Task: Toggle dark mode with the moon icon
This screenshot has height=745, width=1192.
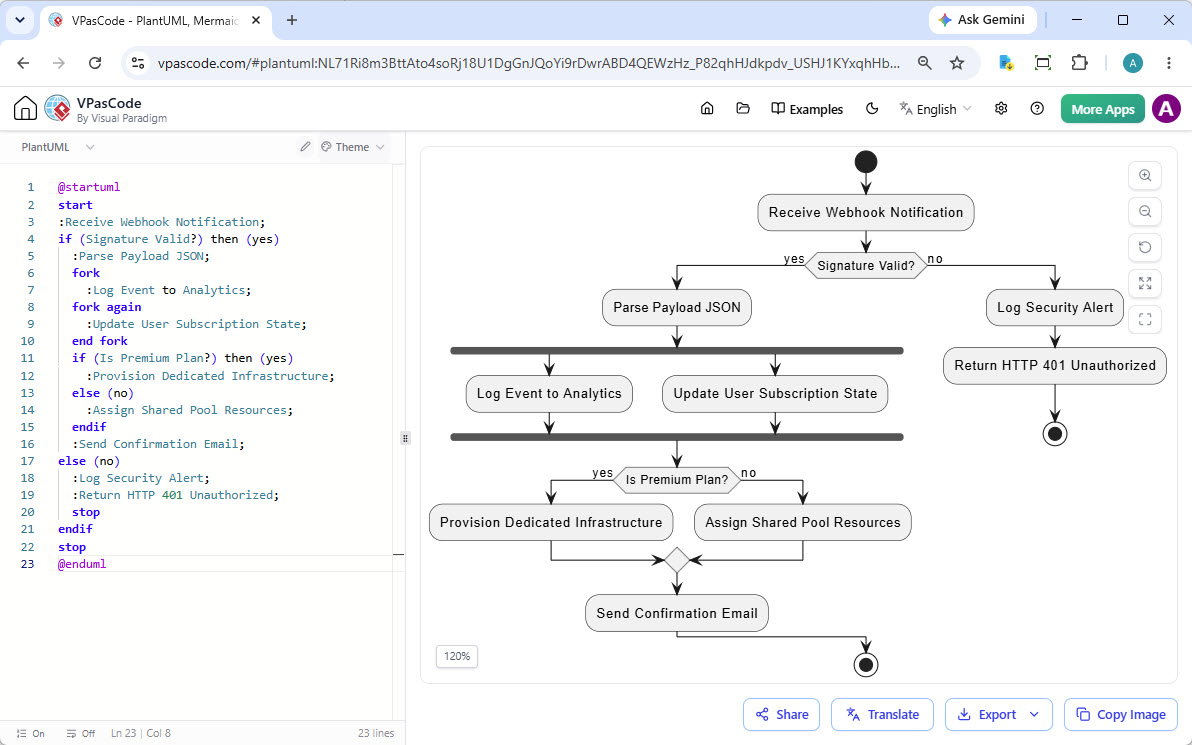Action: coord(872,109)
